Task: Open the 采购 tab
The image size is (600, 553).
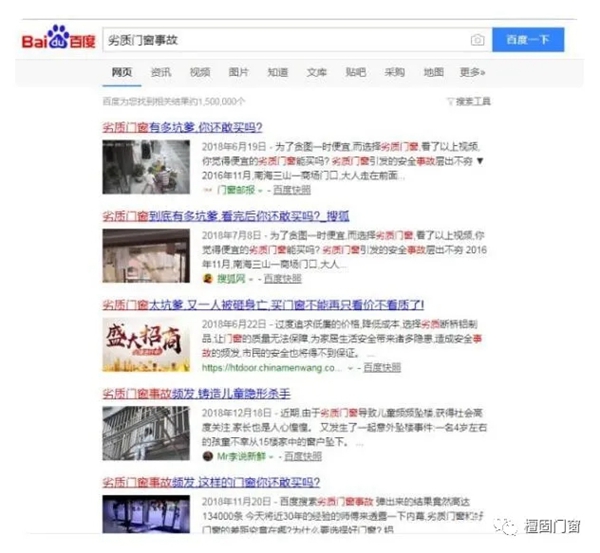Action: coord(395,72)
